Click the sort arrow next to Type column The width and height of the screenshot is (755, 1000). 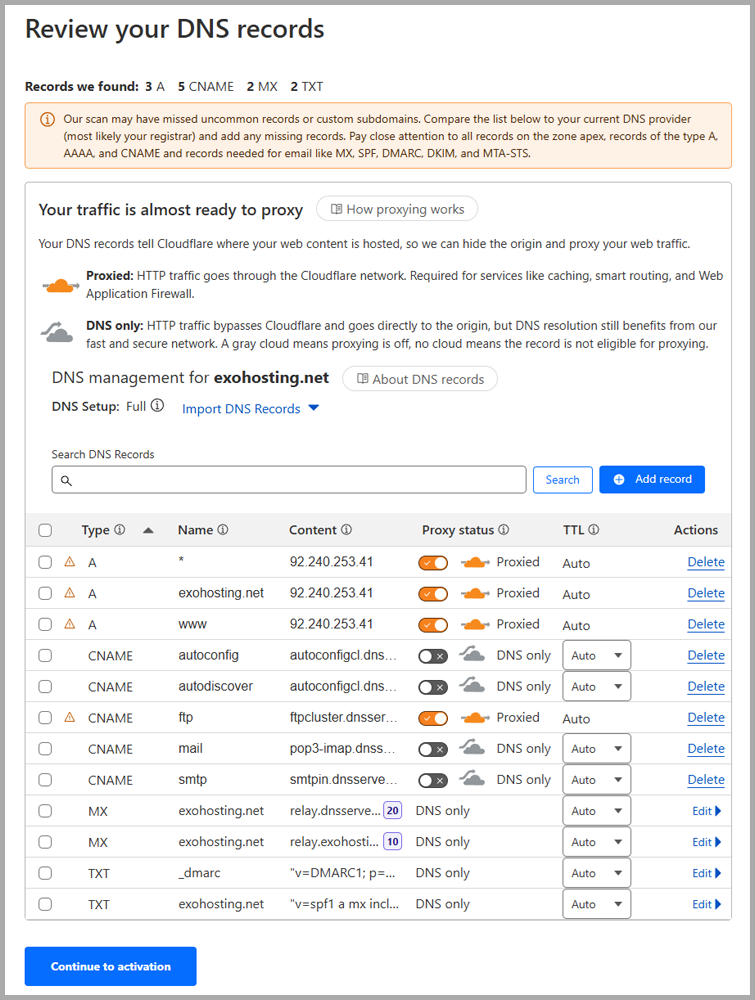click(x=149, y=531)
